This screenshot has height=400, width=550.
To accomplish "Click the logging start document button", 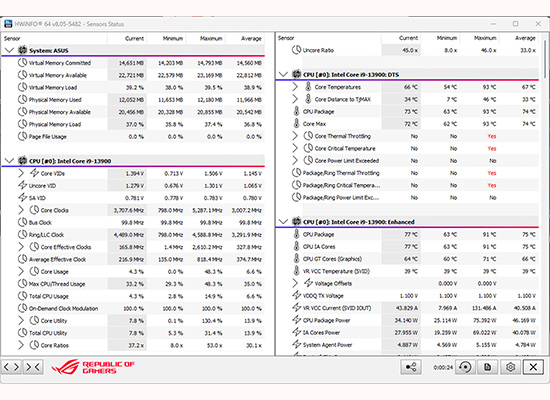I will (488, 367).
